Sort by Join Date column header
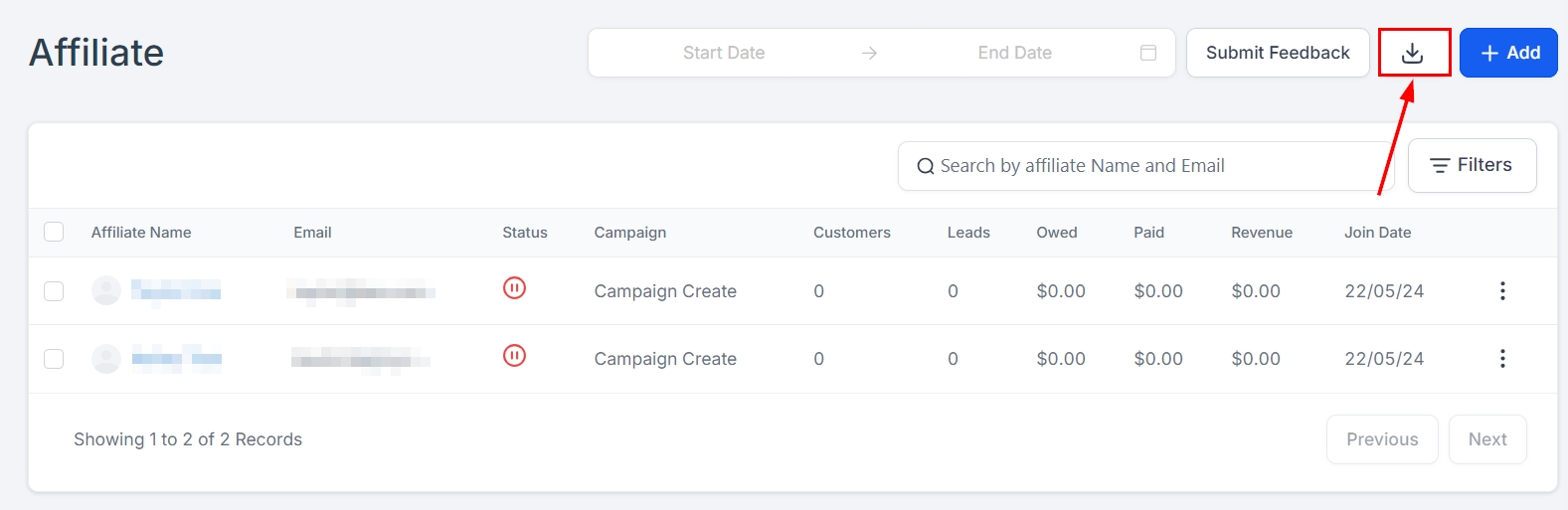 click(x=1377, y=232)
